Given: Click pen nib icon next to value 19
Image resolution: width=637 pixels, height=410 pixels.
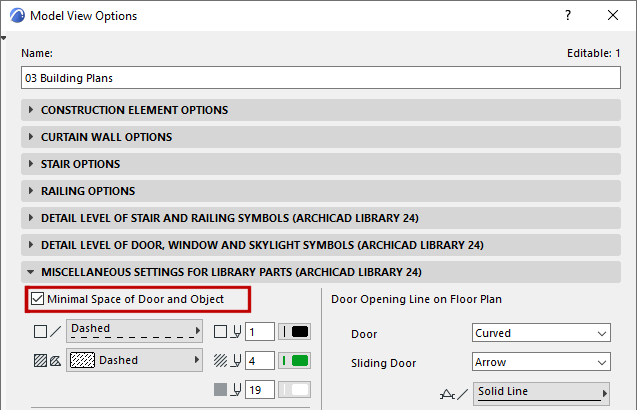Looking at the screenshot, I should [236, 390].
